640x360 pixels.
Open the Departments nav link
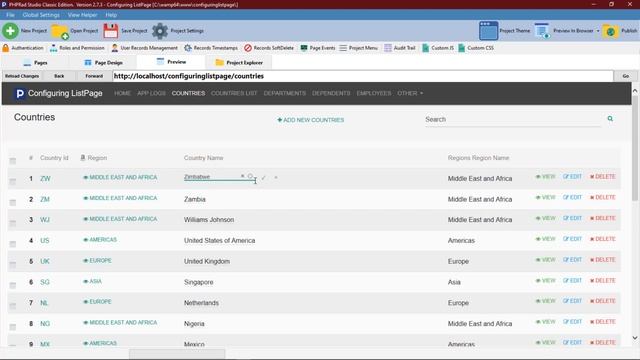(x=284, y=93)
